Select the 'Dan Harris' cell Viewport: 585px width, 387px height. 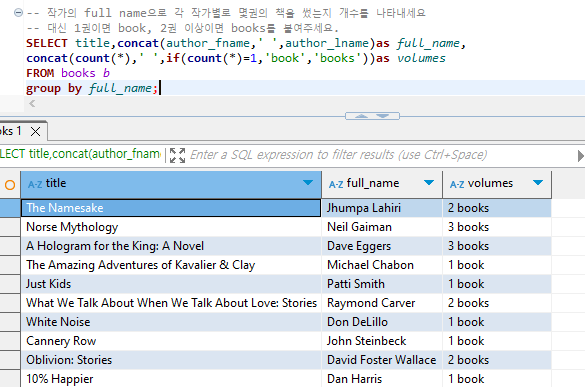[x=382, y=379]
